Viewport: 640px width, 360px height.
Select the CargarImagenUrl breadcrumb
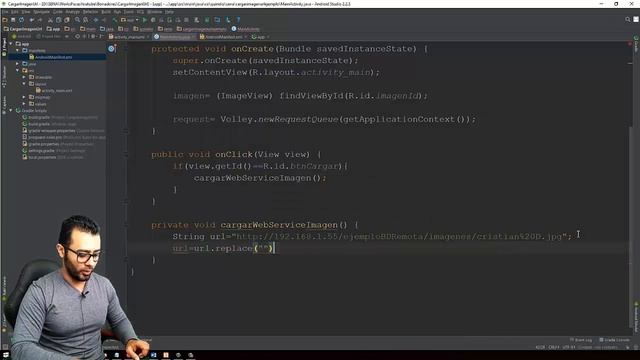tap(23, 29)
